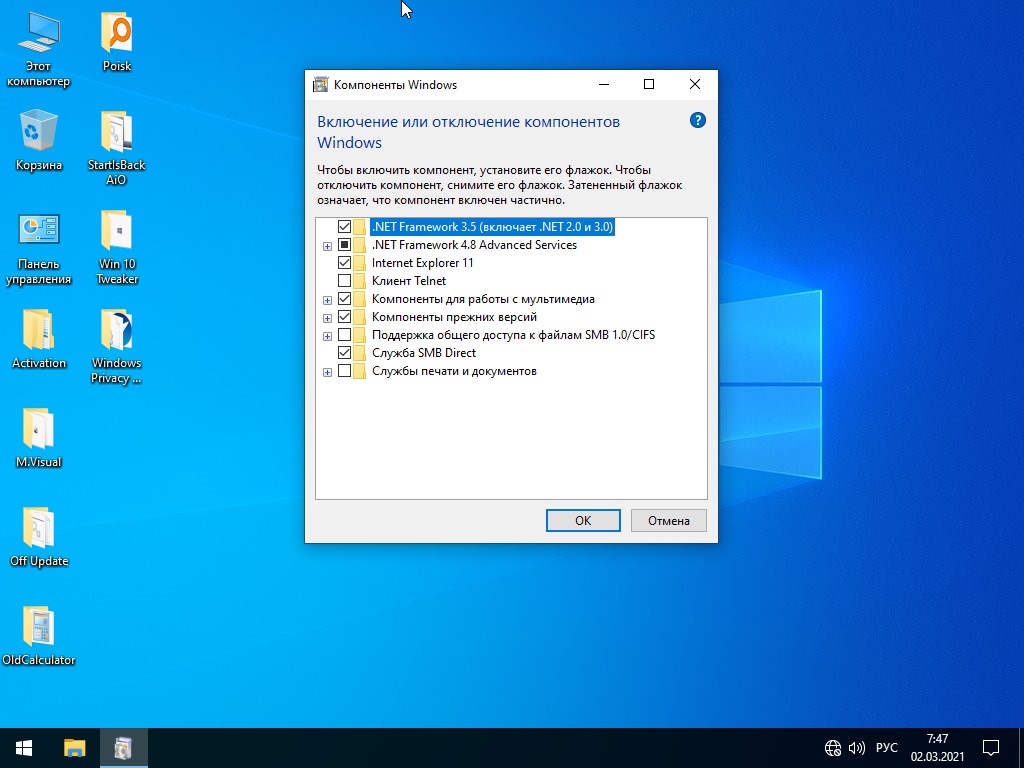Open Панель управления desktop icon

pos(39,248)
